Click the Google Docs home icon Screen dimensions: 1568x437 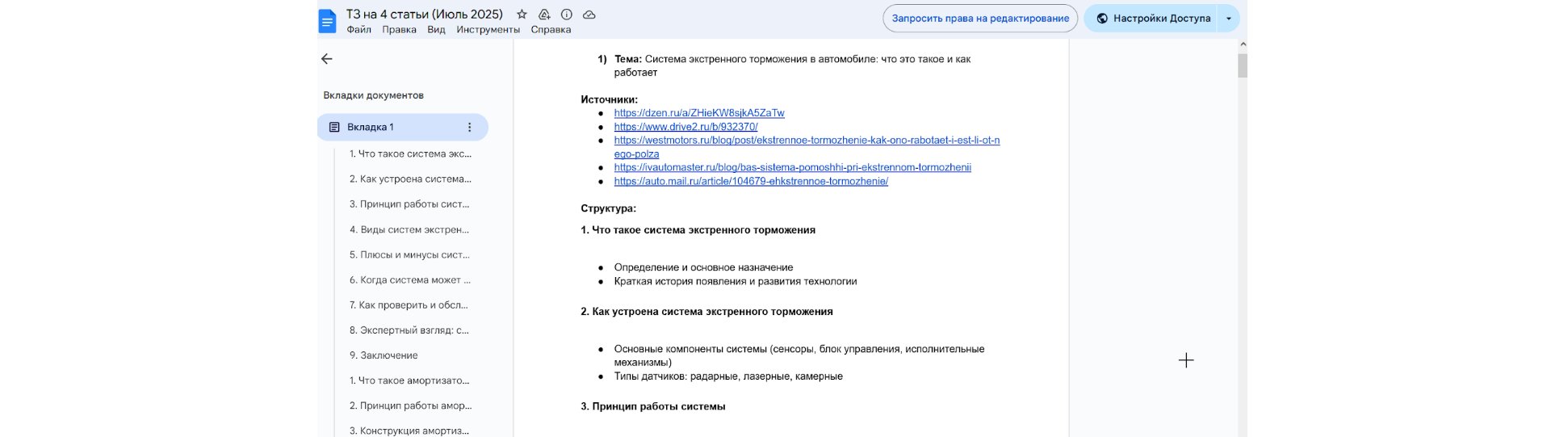point(327,21)
